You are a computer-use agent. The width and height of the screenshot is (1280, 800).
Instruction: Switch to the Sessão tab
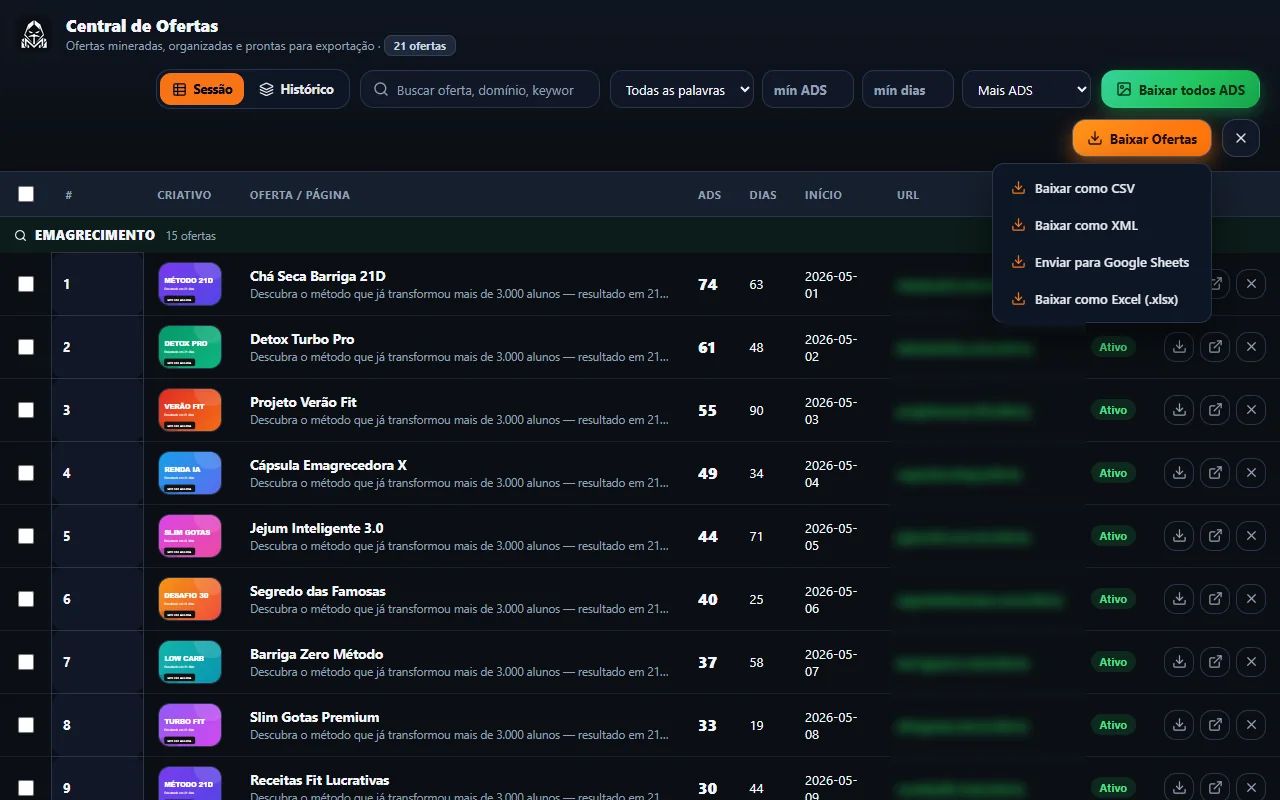(x=202, y=89)
